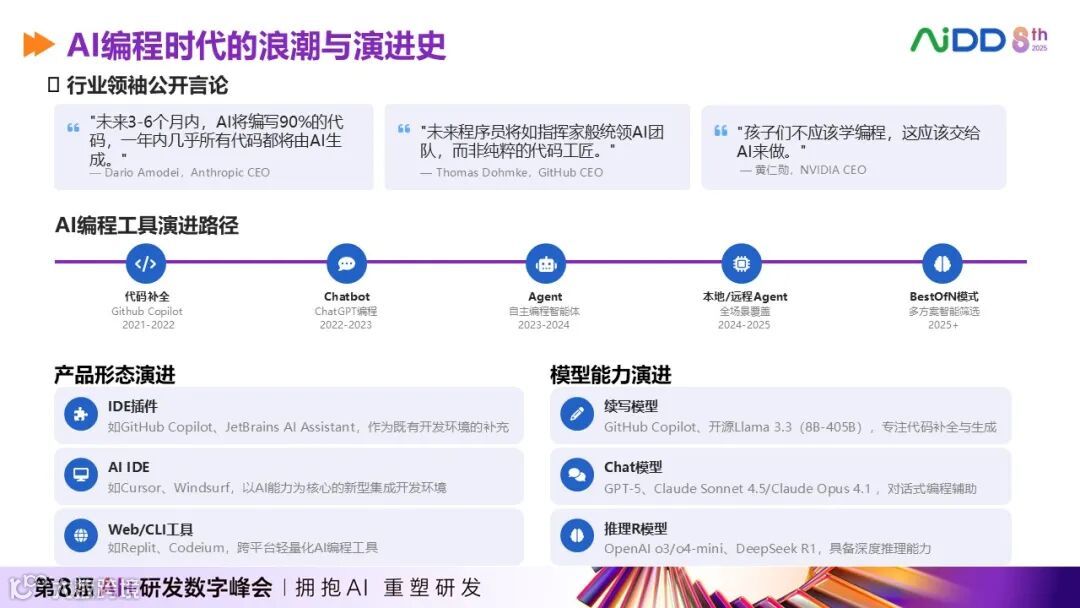1080x608 pixels.
Task: Click the description mentioning JetBrains AI Assistant
Action: [308, 427]
